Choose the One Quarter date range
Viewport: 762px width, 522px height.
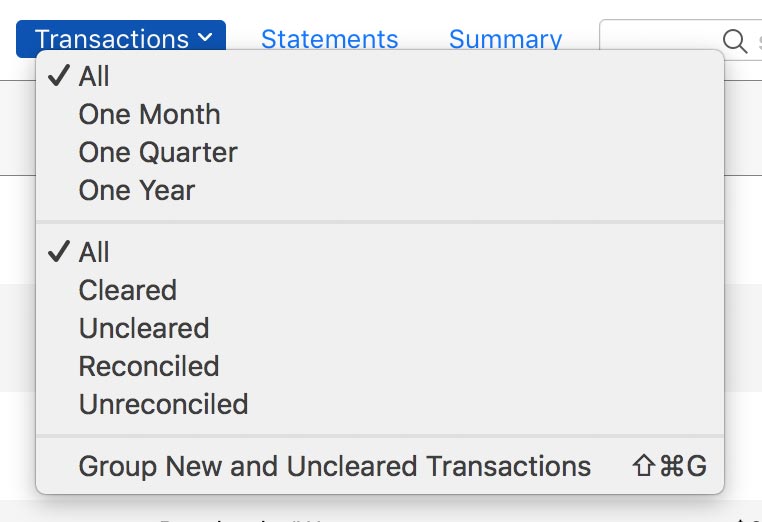(x=158, y=153)
